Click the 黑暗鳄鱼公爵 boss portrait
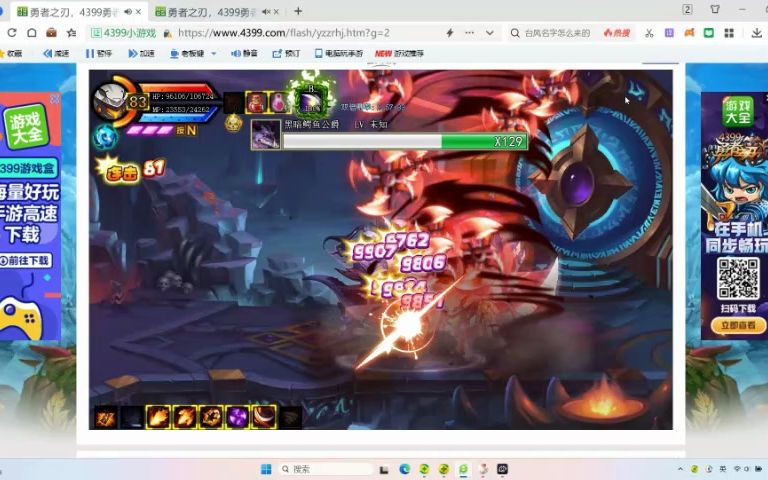768x480 pixels. tap(265, 134)
